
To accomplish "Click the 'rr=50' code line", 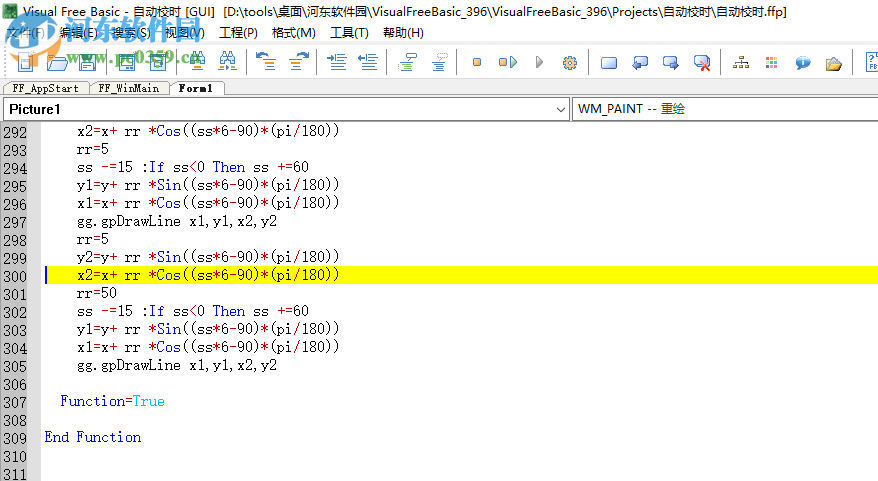I will click(97, 293).
